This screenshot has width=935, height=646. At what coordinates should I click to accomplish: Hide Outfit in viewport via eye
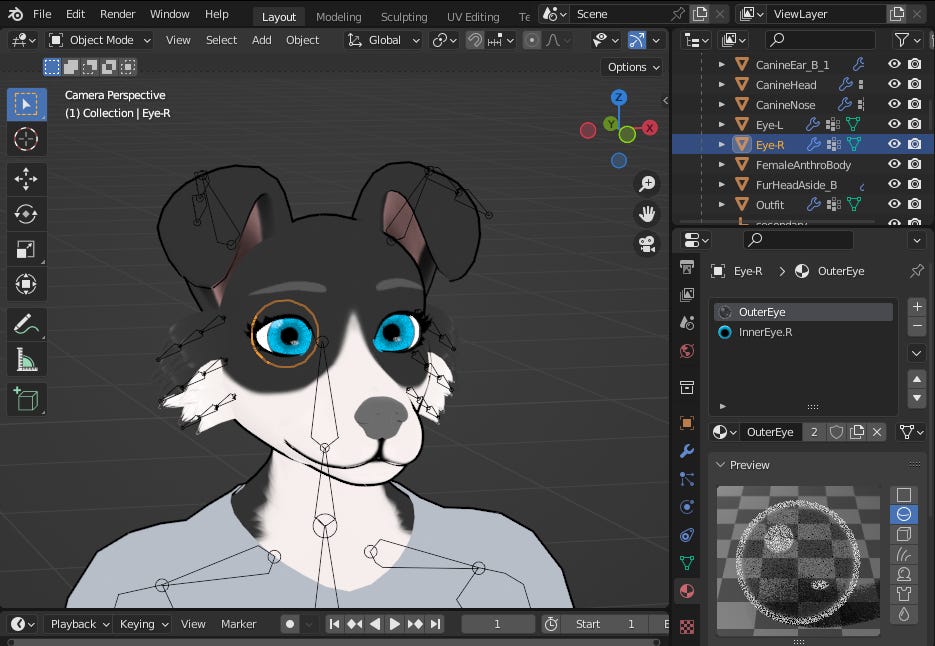894,204
